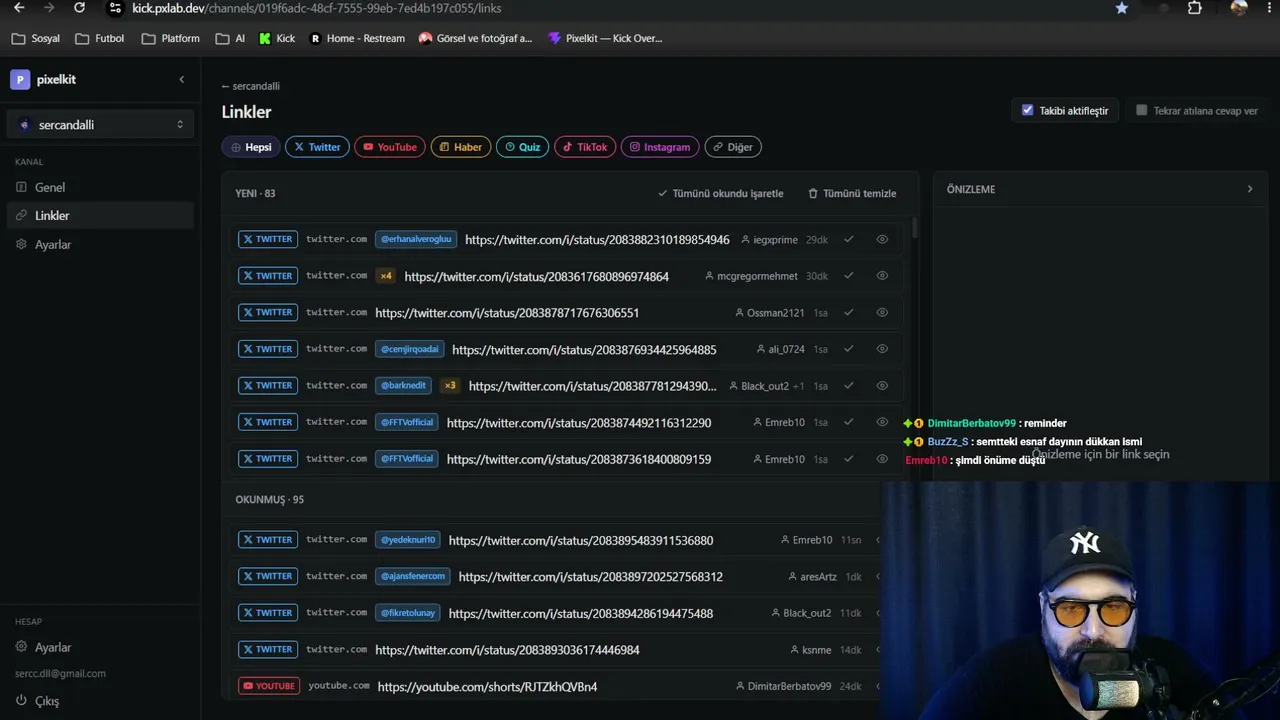The height and width of the screenshot is (720, 1280).
Task: Open the Futbol bookmarks folder
Action: click(100, 39)
